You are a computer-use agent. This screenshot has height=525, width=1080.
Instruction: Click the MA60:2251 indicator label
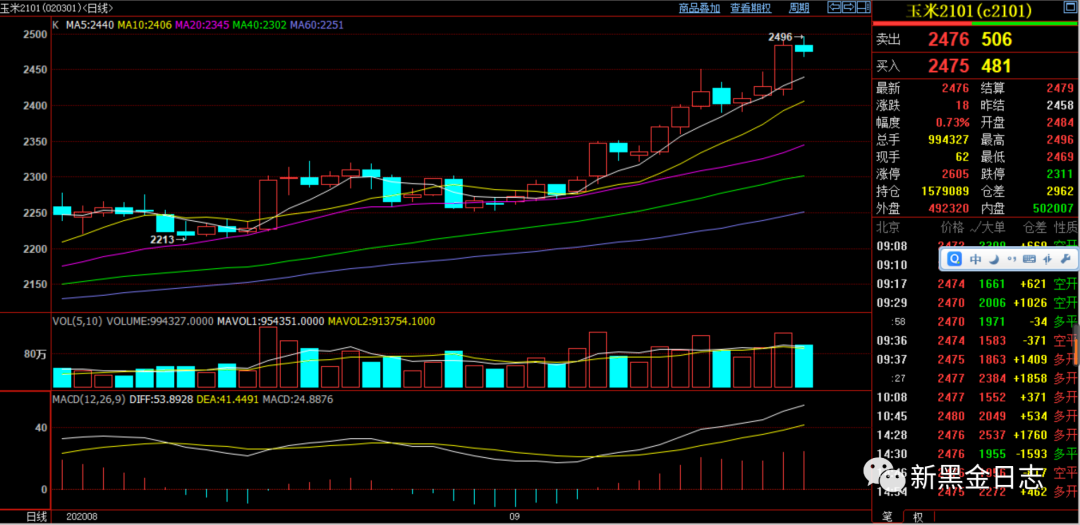click(x=316, y=25)
